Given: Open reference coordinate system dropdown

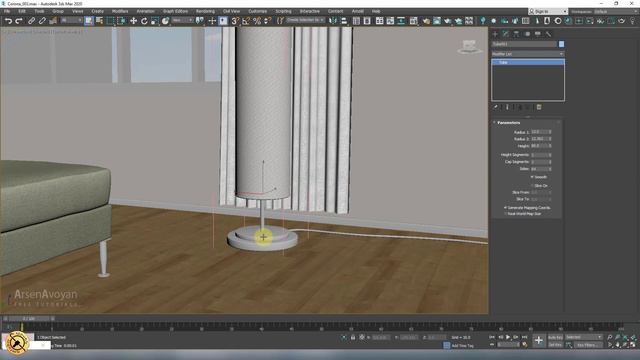Looking at the screenshot, I should pos(182,20).
